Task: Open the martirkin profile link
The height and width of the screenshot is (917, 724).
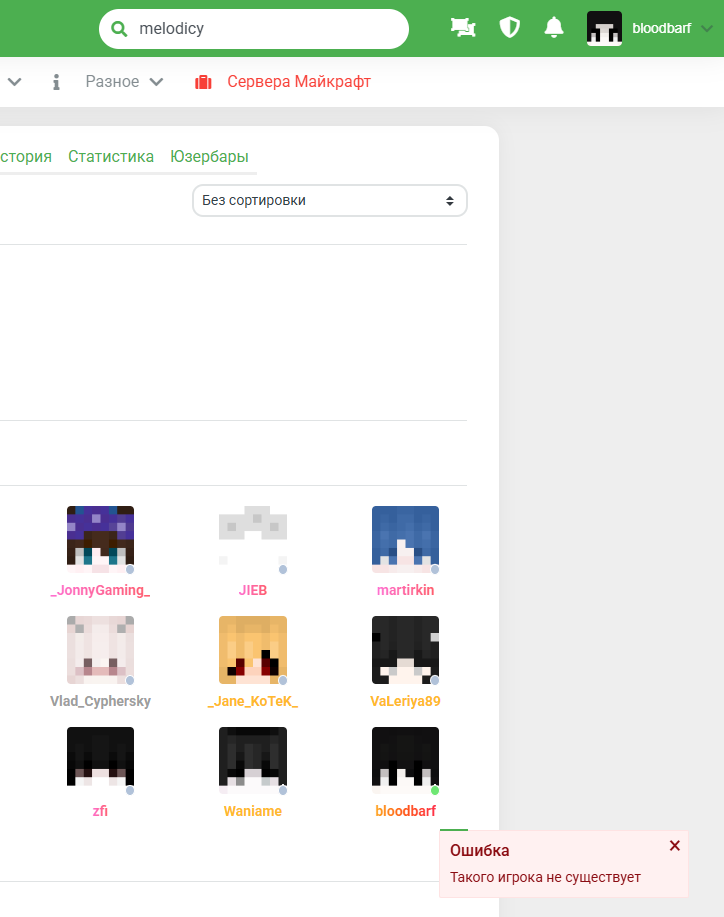Action: [405, 590]
